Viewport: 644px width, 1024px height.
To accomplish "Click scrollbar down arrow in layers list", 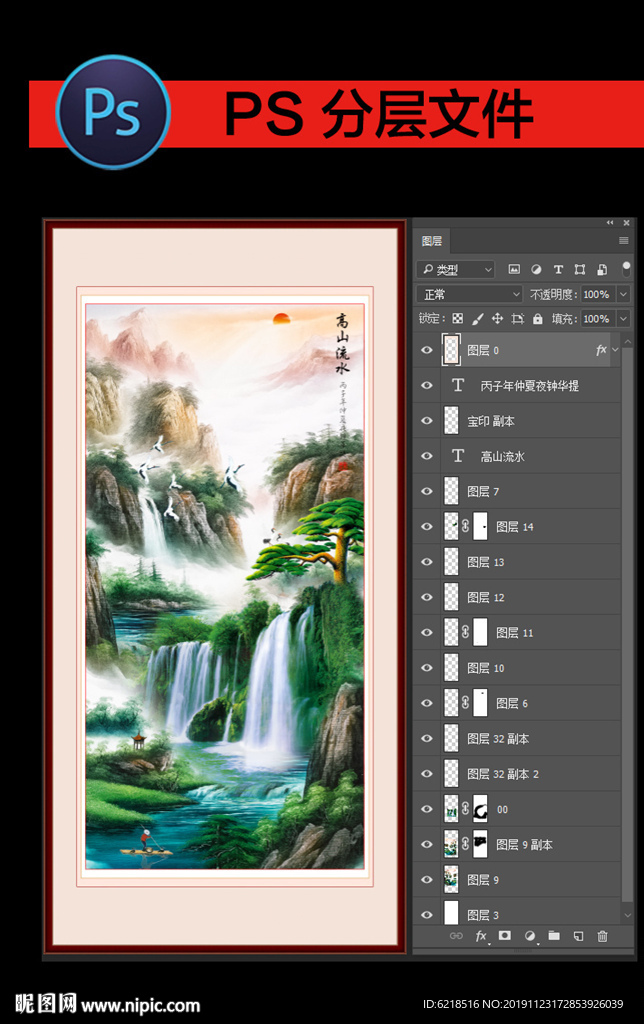I will tap(628, 915).
